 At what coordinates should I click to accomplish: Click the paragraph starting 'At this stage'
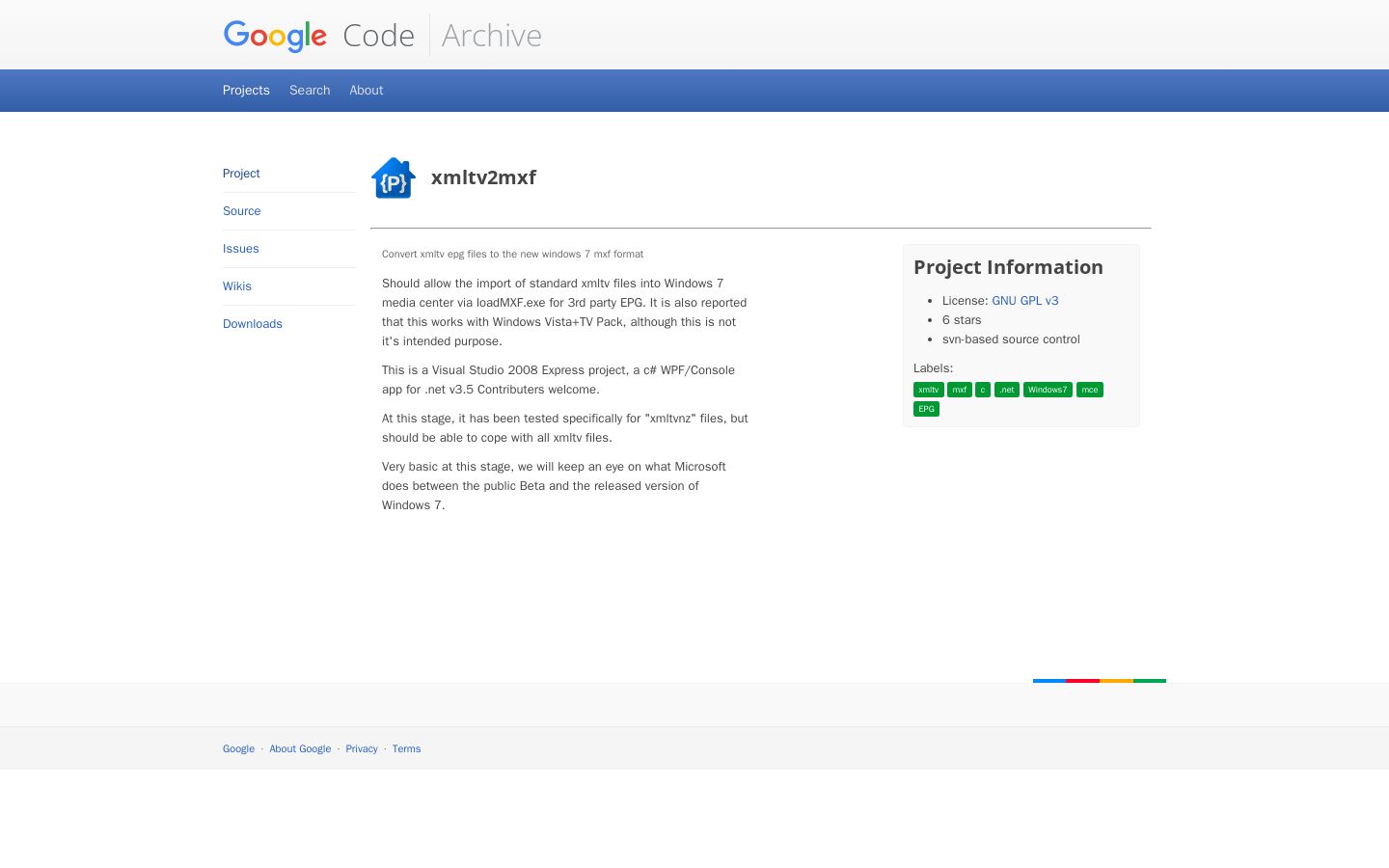(565, 428)
